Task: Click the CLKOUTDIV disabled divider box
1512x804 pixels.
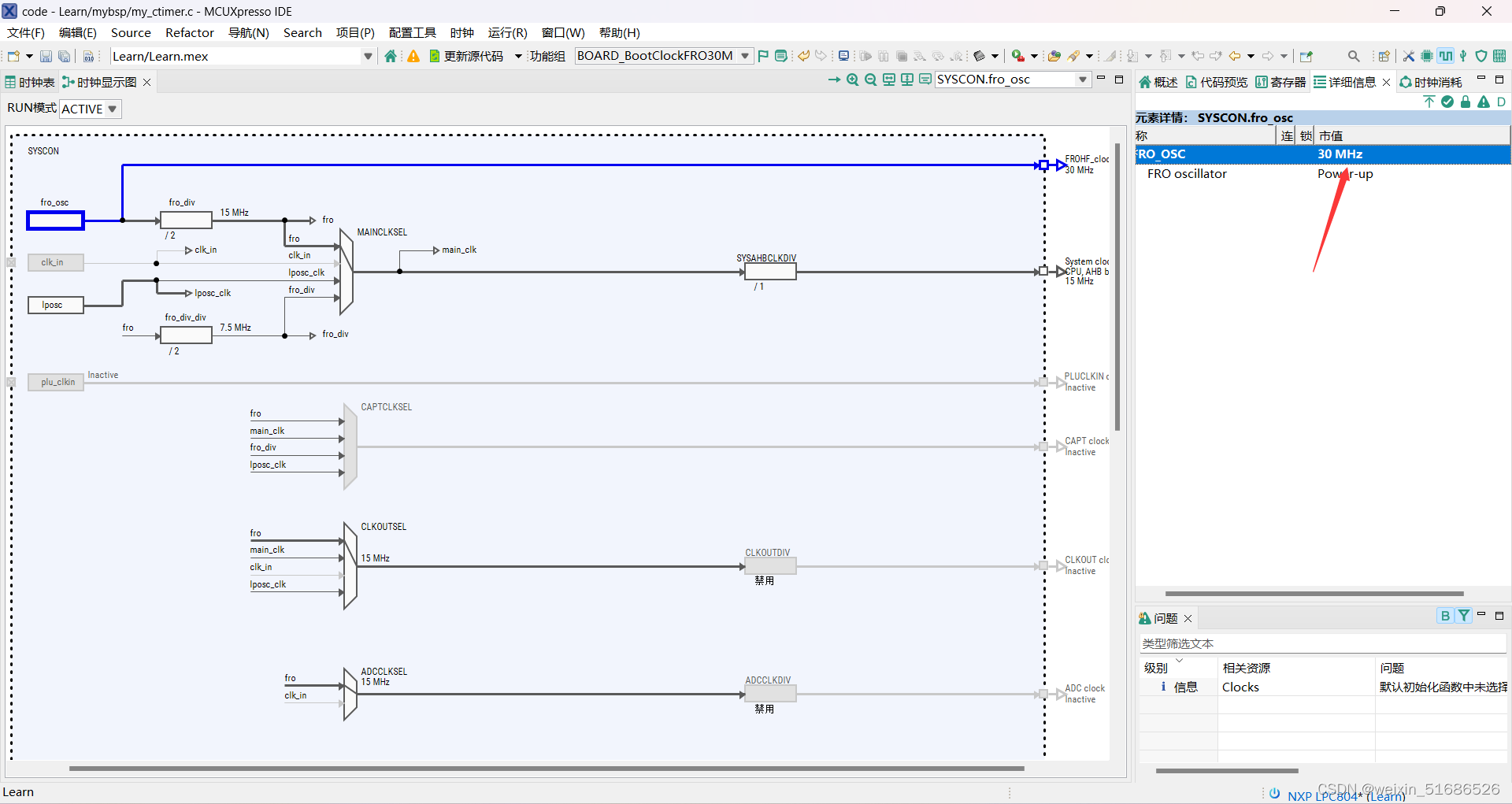Action: pyautogui.click(x=770, y=566)
